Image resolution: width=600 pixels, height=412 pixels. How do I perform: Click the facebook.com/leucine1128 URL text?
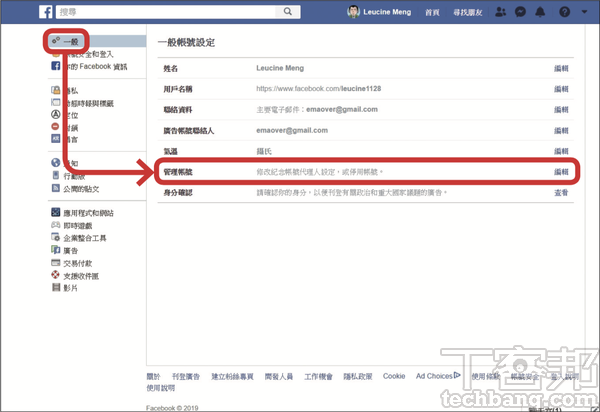pos(318,89)
